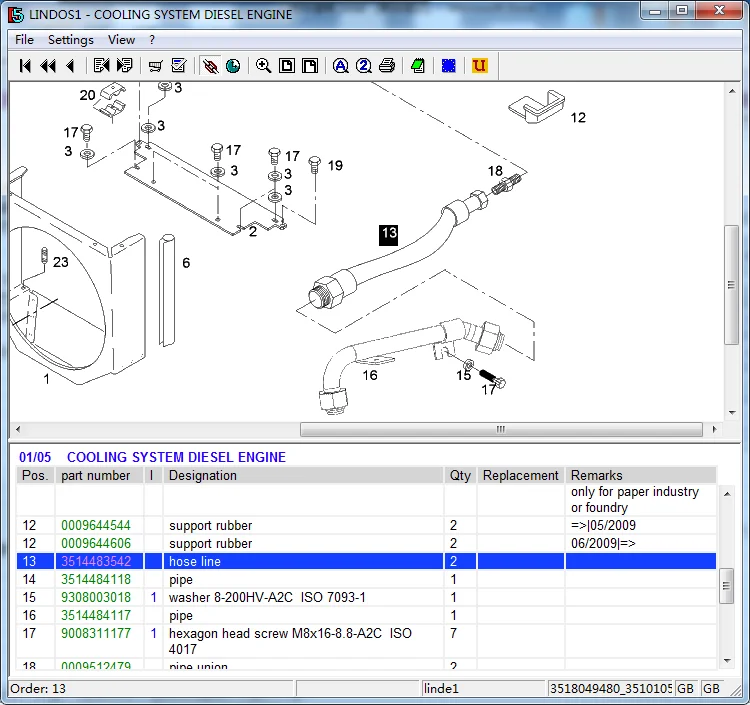Click the diagram's vertical scrollbar down arrow
This screenshot has width=750, height=705.
[x=732, y=413]
